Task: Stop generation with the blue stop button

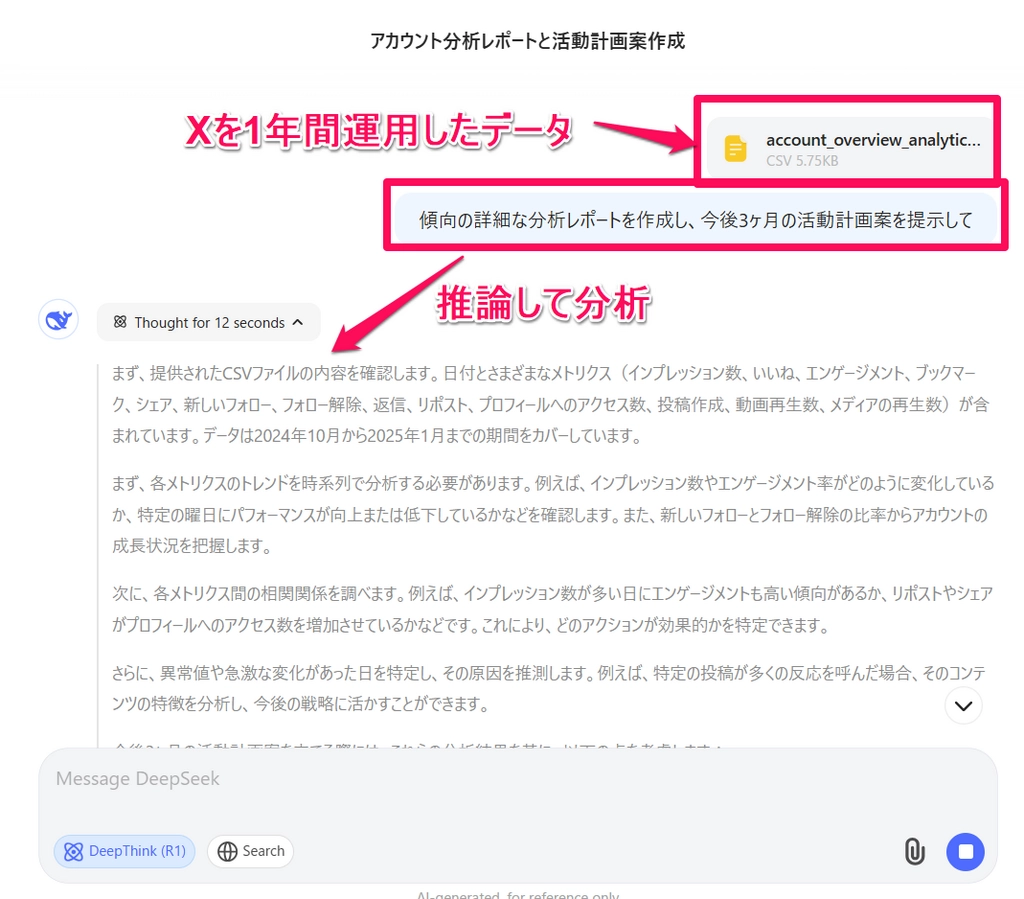Action: click(965, 851)
